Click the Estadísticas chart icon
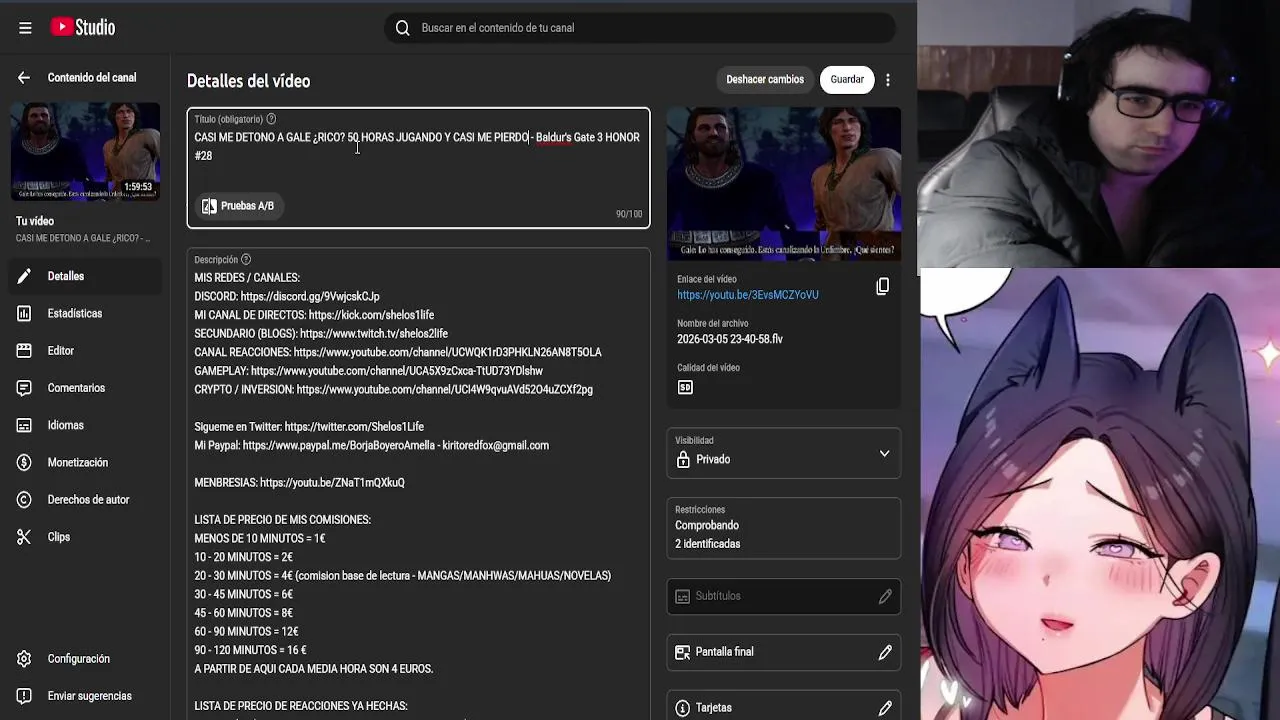 (x=25, y=313)
